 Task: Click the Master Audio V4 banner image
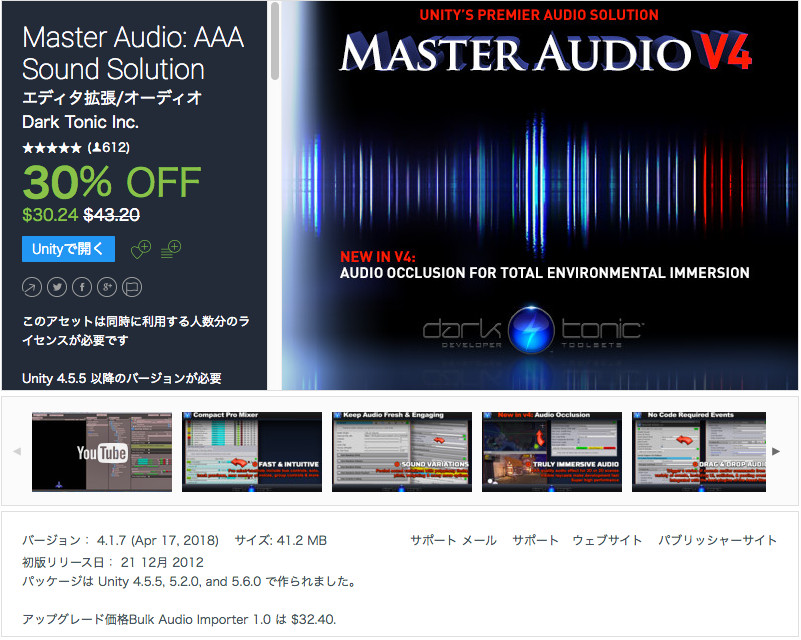click(x=539, y=196)
